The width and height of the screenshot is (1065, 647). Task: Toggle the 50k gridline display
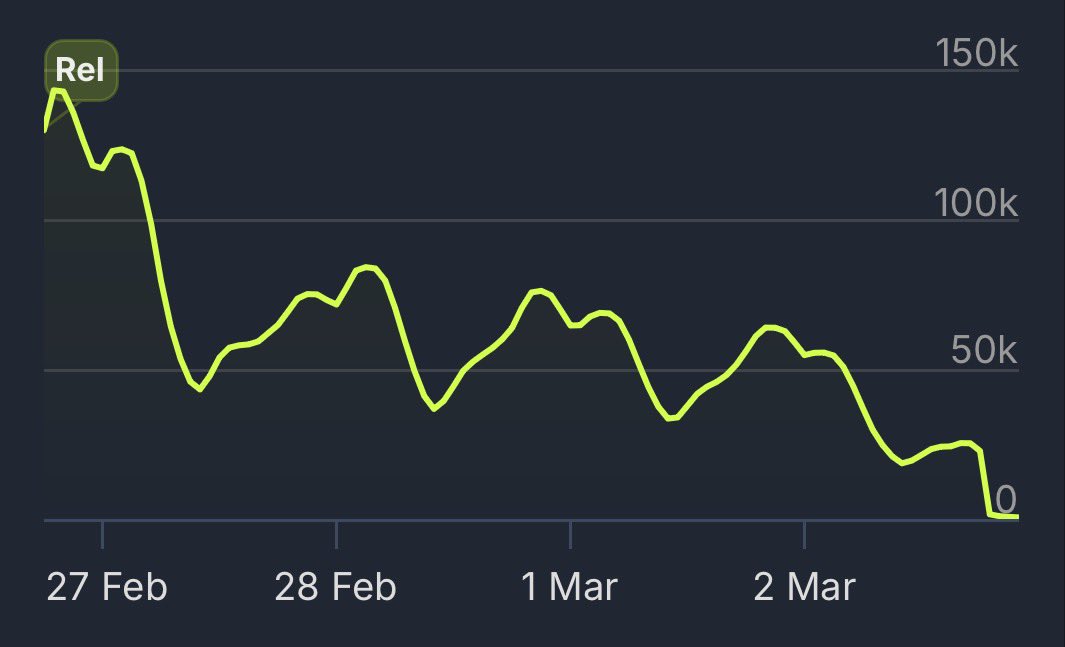click(x=500, y=370)
